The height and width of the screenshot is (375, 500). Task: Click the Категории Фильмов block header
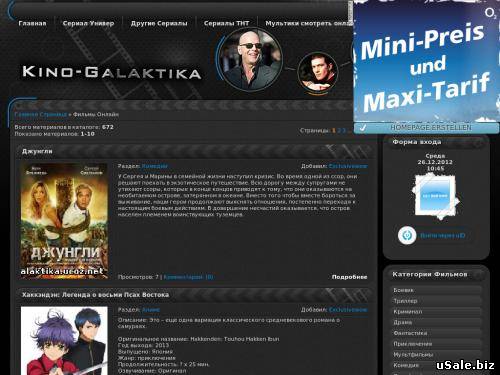coord(430,274)
